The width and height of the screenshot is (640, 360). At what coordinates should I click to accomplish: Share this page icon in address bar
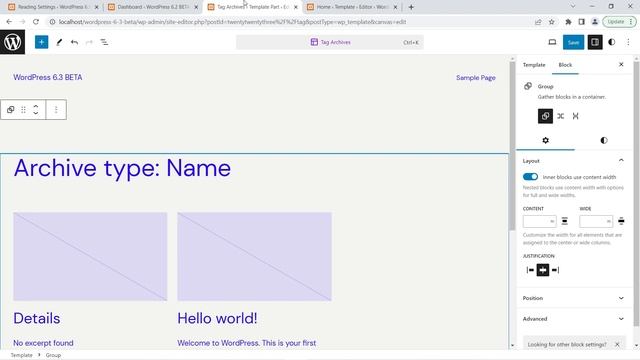pyautogui.click(x=538, y=22)
